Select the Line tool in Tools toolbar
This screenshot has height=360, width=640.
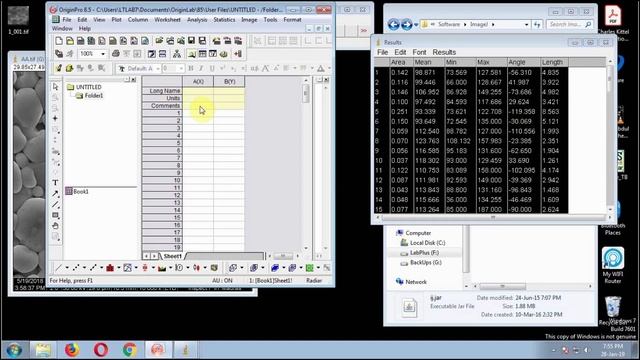coord(56,204)
